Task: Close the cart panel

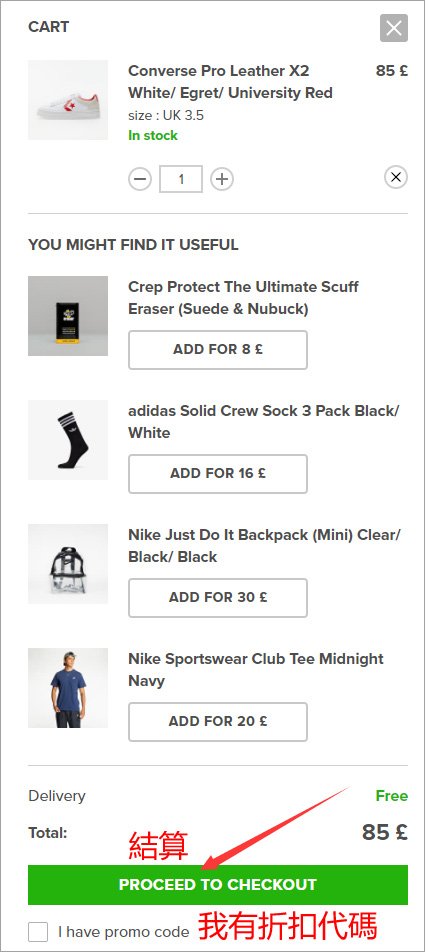Action: tap(393, 28)
